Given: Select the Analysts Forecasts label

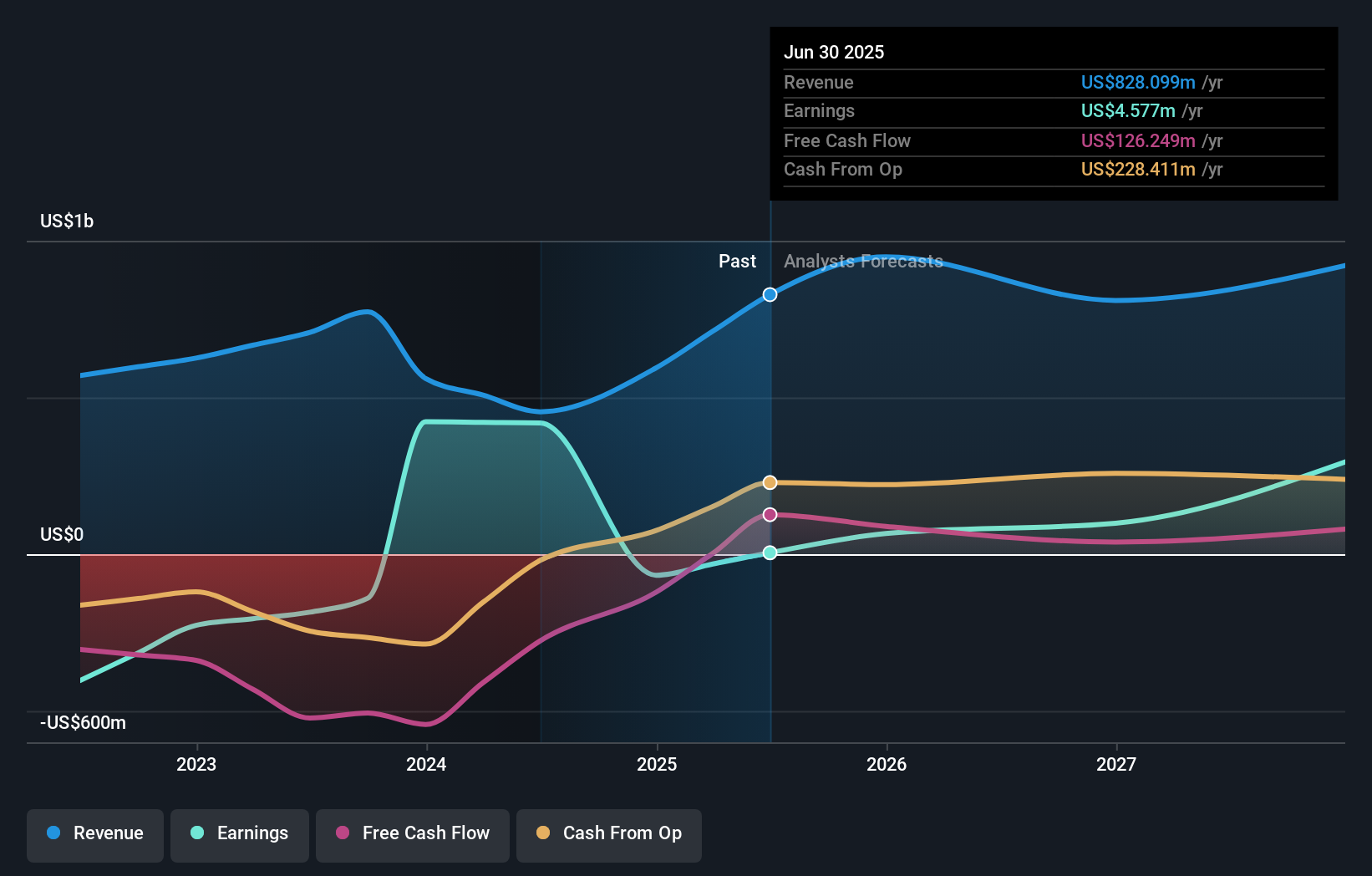Looking at the screenshot, I should coord(863,261).
